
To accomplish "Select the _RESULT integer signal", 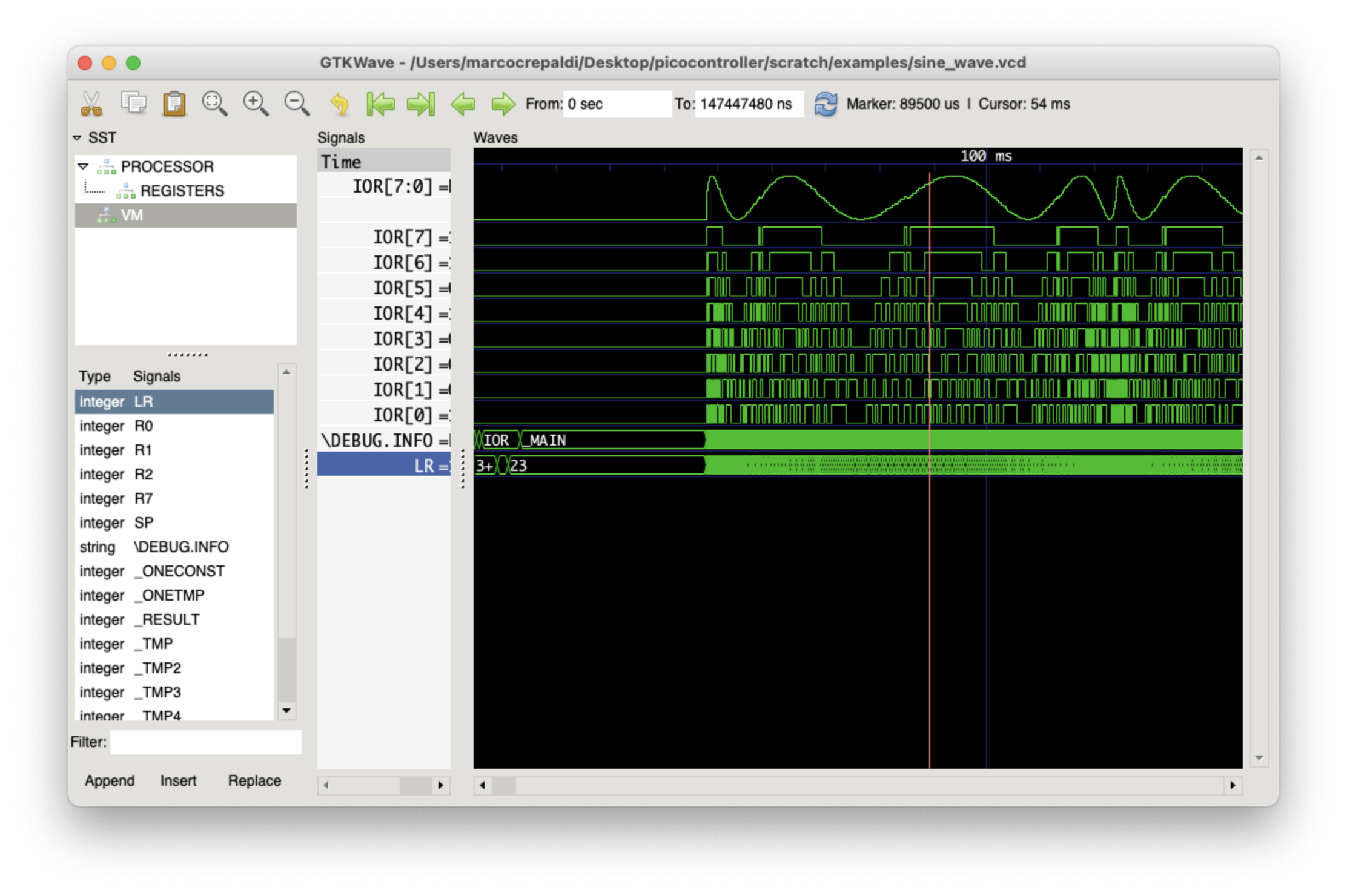I will 170,619.
